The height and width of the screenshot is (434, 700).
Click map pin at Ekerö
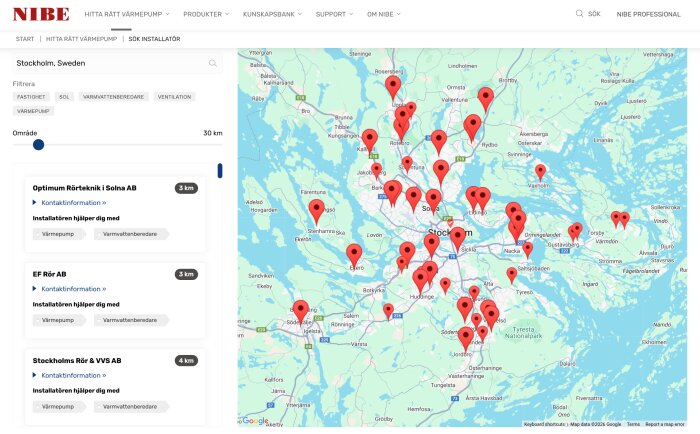click(354, 255)
